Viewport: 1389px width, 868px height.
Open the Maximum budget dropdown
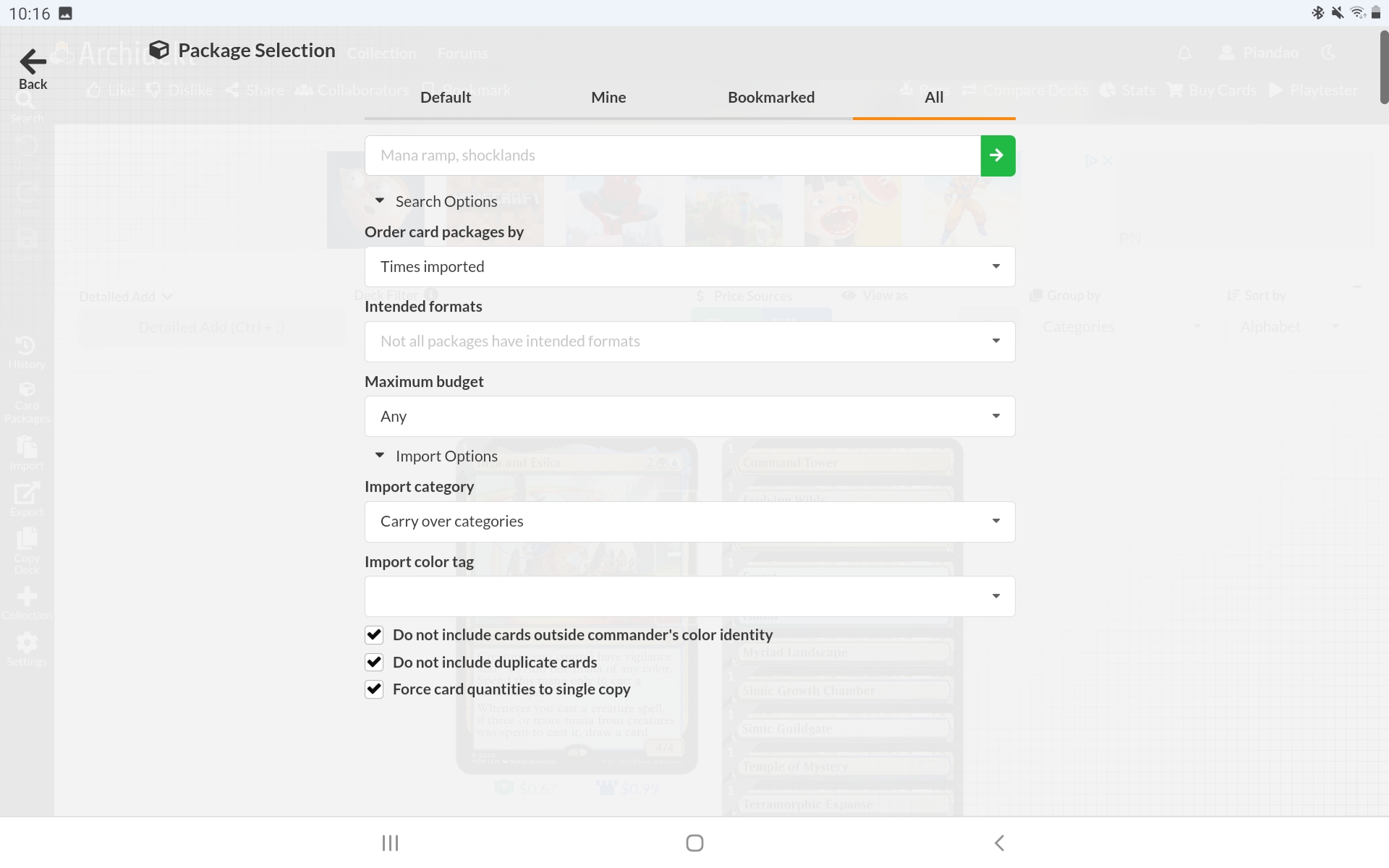[x=689, y=417]
